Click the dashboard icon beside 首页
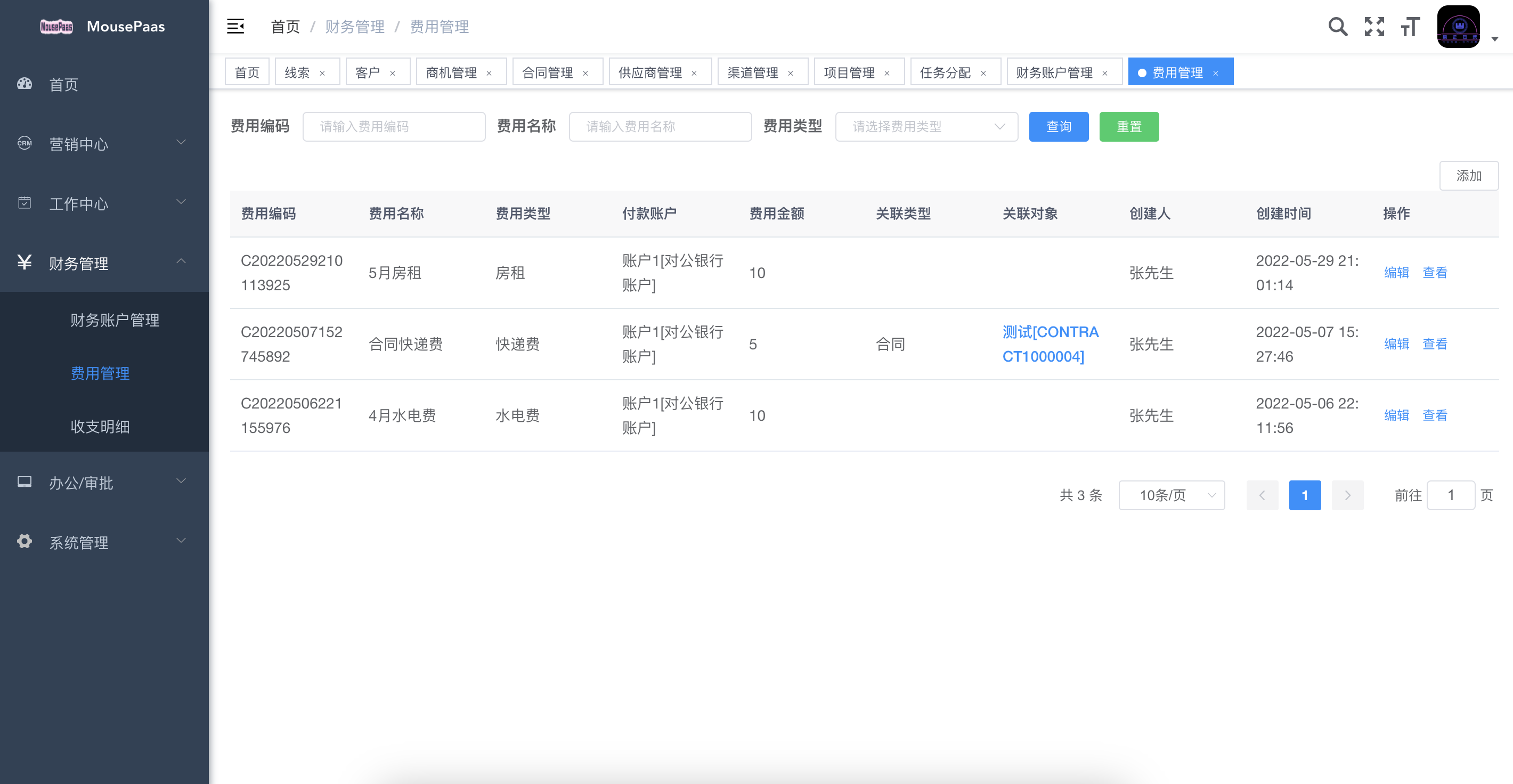The width and height of the screenshot is (1513, 784). [x=25, y=84]
